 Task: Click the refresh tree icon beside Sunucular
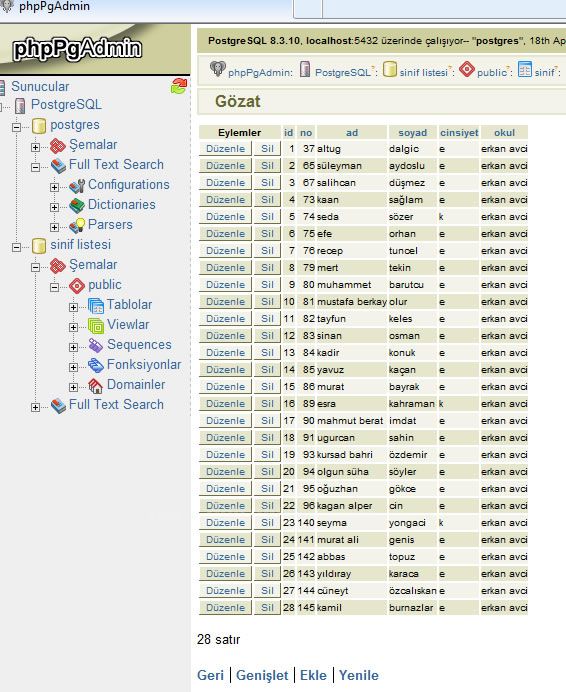click(x=179, y=86)
